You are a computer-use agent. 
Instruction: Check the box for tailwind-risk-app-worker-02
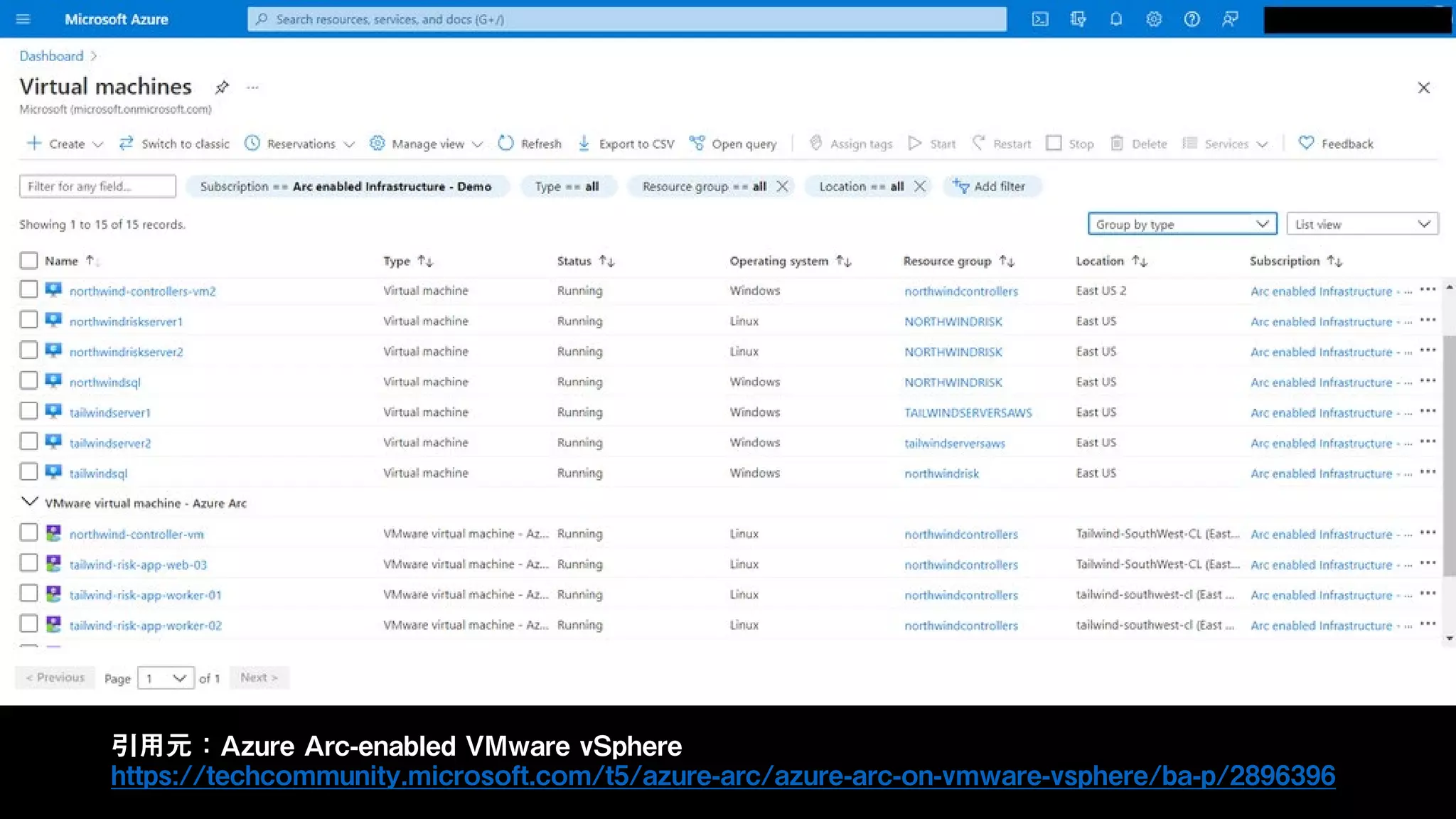click(28, 623)
